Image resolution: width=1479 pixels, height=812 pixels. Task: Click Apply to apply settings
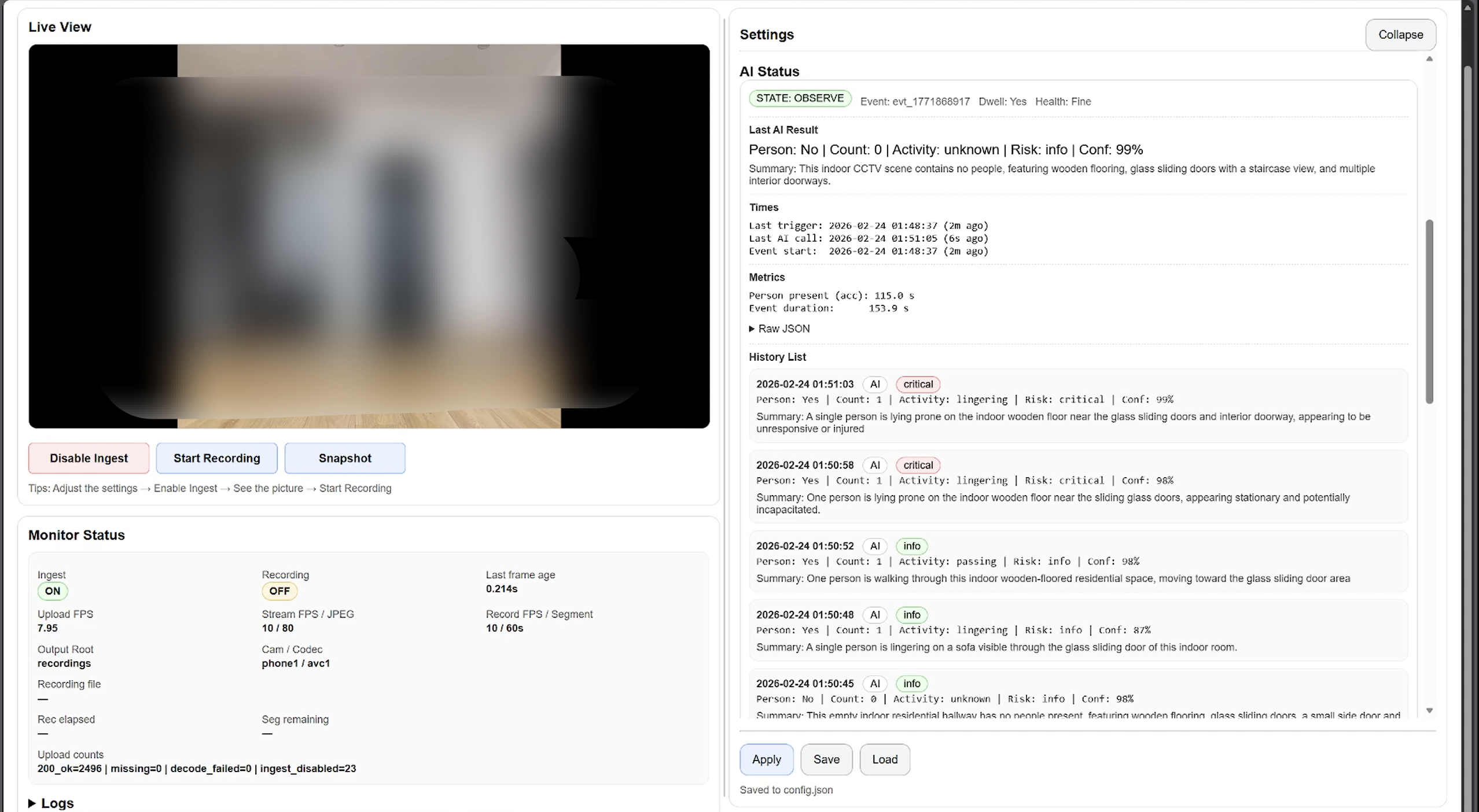766,759
